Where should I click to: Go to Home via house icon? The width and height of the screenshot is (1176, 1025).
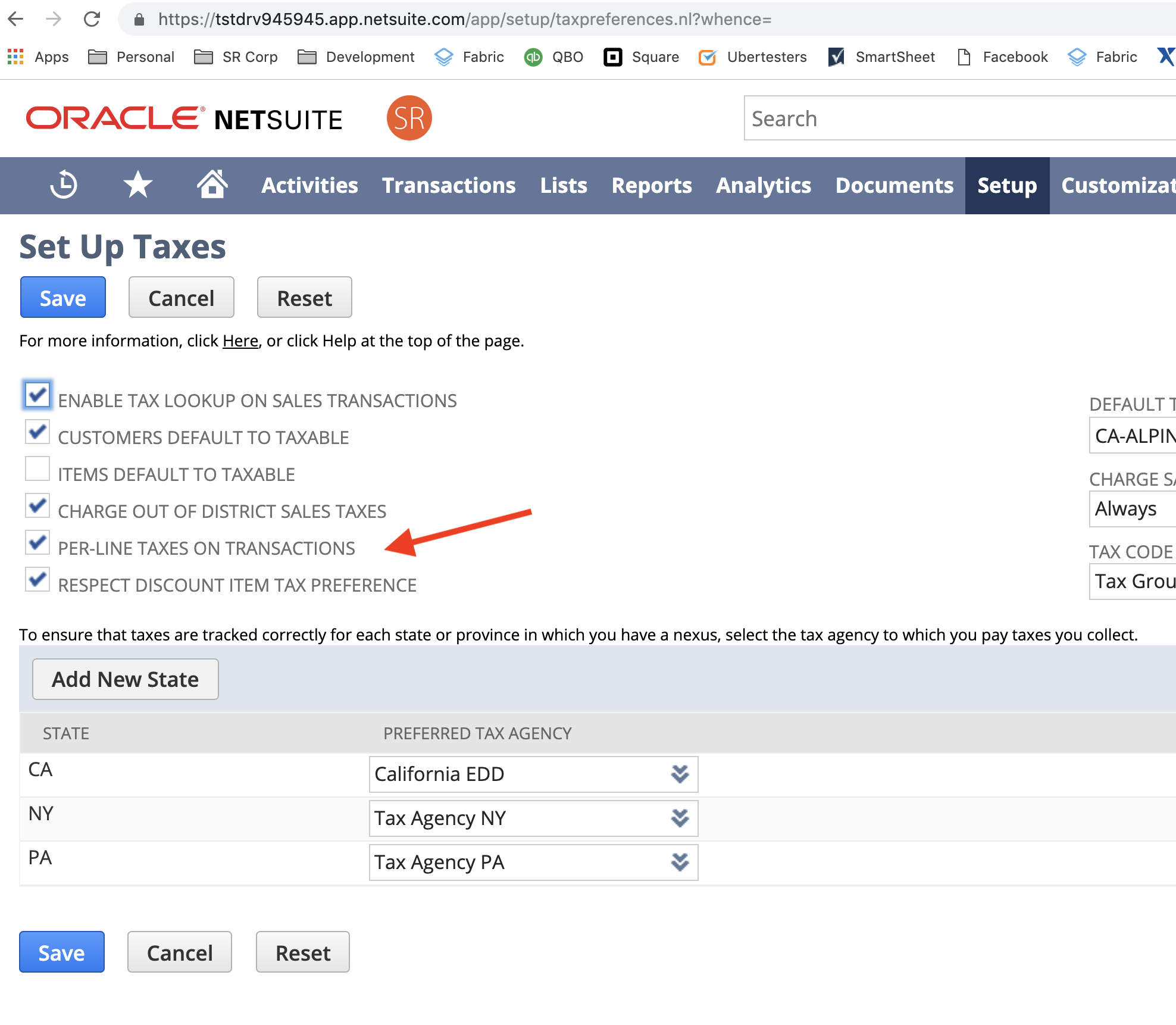click(212, 184)
